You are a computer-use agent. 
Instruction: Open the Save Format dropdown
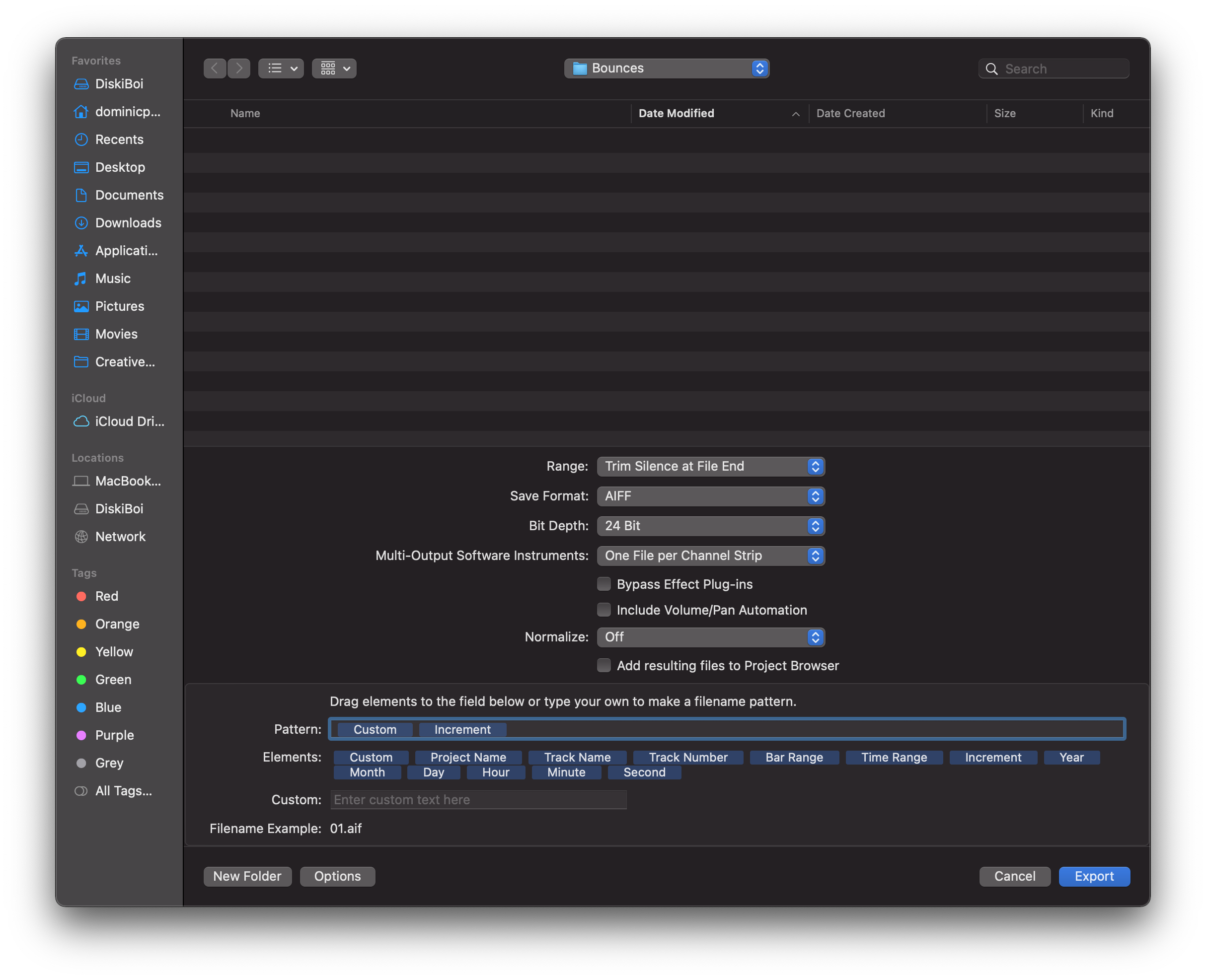click(710, 496)
